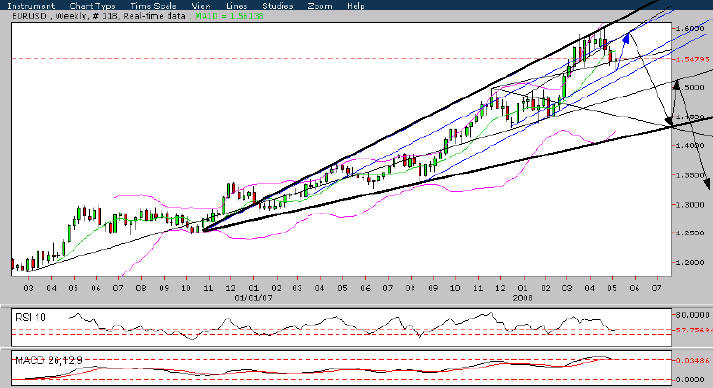Screen dimensions: 713x388
Task: Click the red RSI value 57.7569 label
Action: point(693,330)
